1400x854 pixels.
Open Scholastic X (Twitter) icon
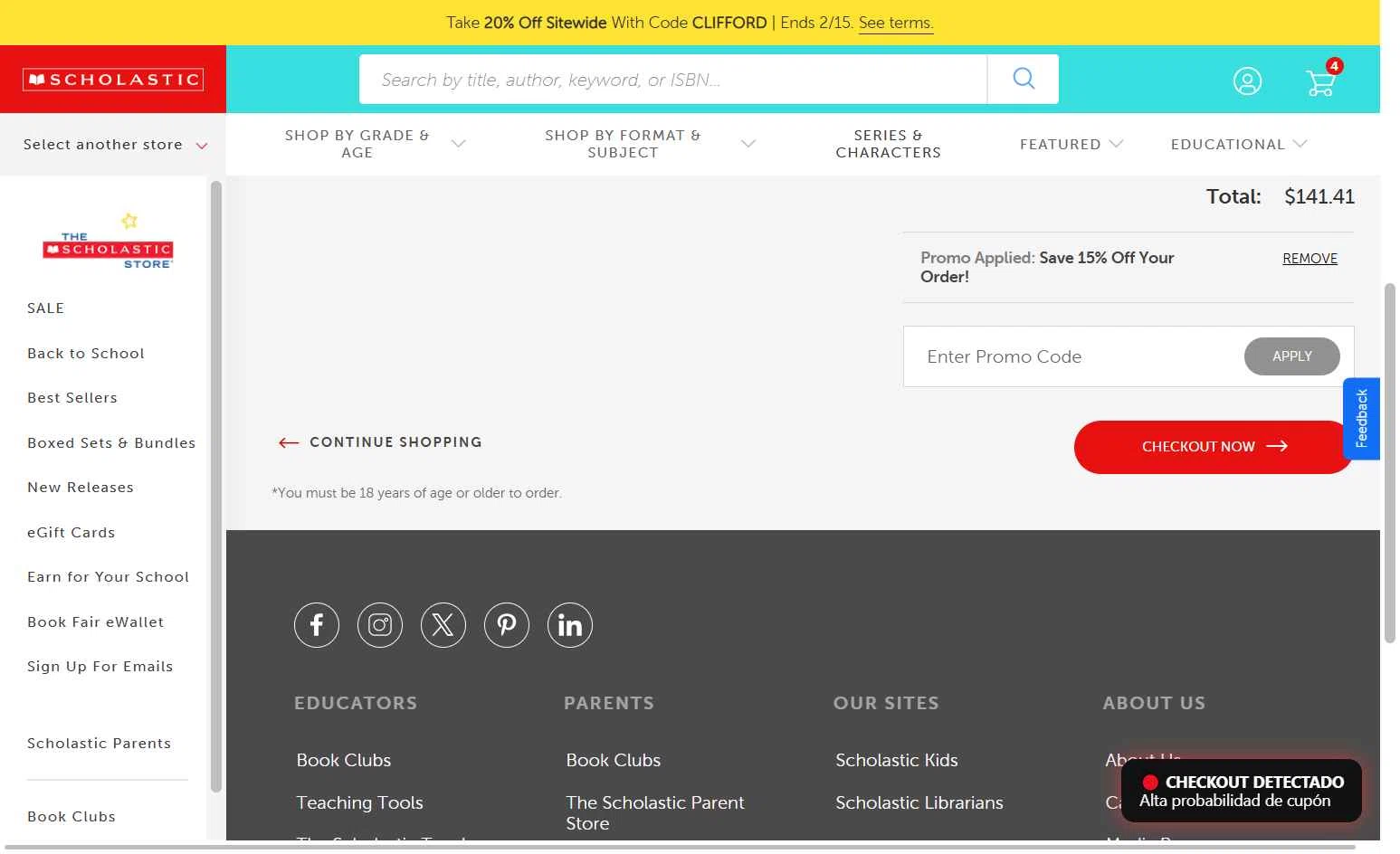(443, 625)
